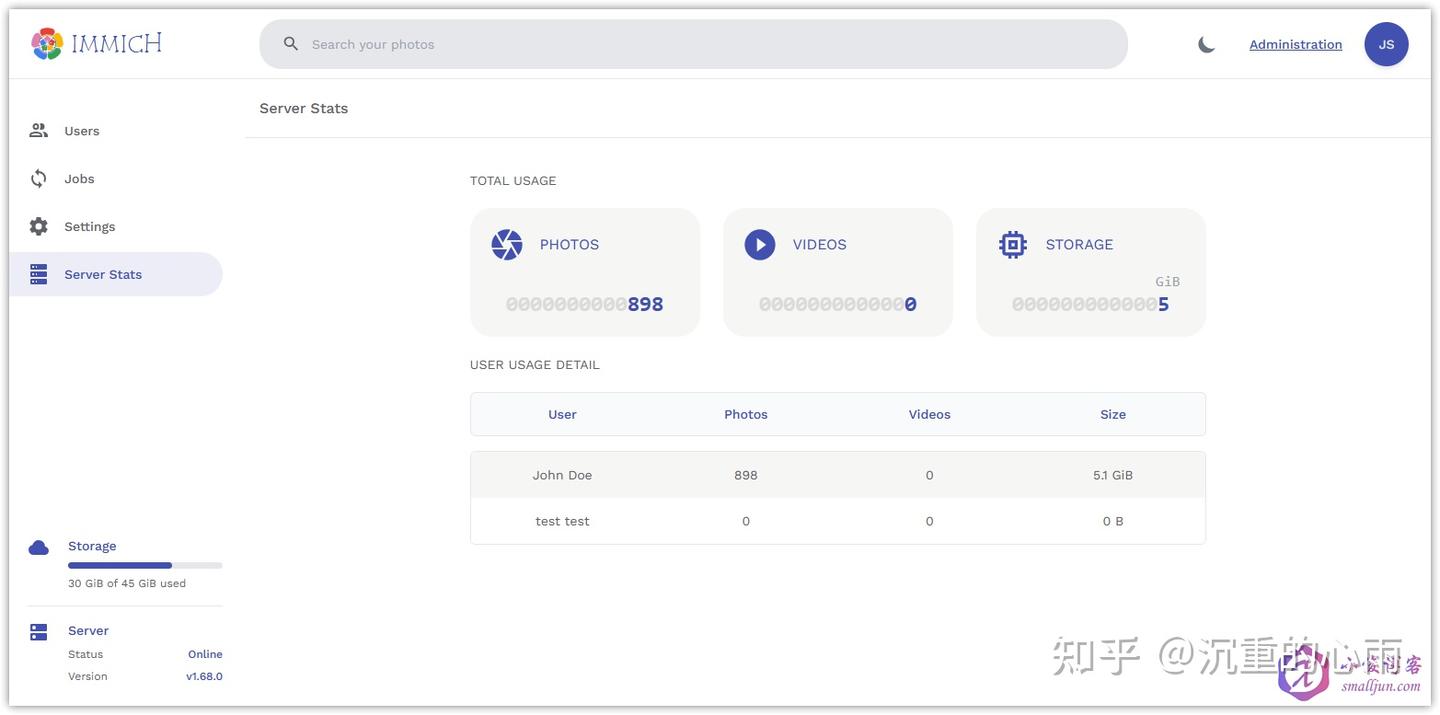The width and height of the screenshot is (1440, 715).
Task: Open the JS user avatar menu
Action: click(x=1386, y=44)
